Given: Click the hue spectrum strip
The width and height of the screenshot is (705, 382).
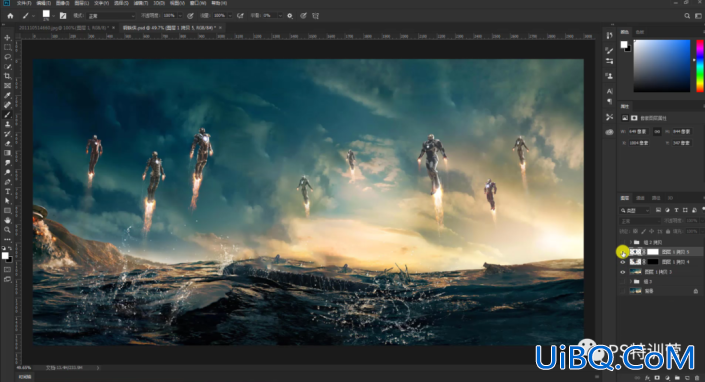Looking at the screenshot, I should click(700, 66).
